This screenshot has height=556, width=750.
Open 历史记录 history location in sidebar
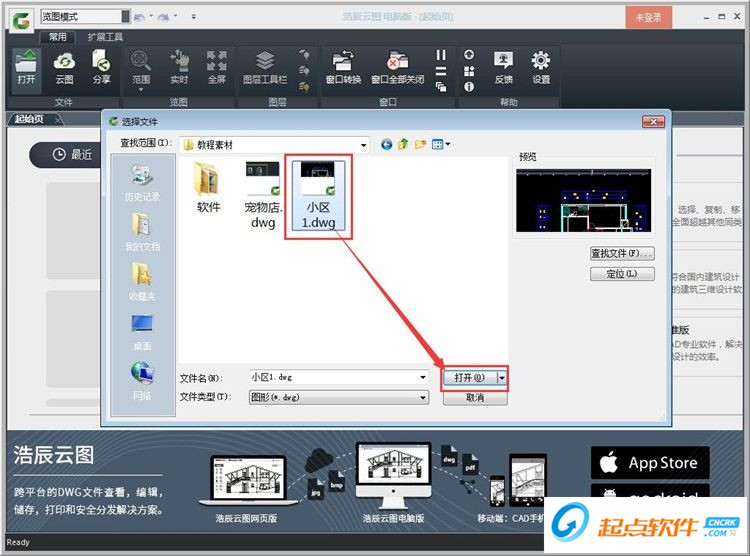(142, 182)
